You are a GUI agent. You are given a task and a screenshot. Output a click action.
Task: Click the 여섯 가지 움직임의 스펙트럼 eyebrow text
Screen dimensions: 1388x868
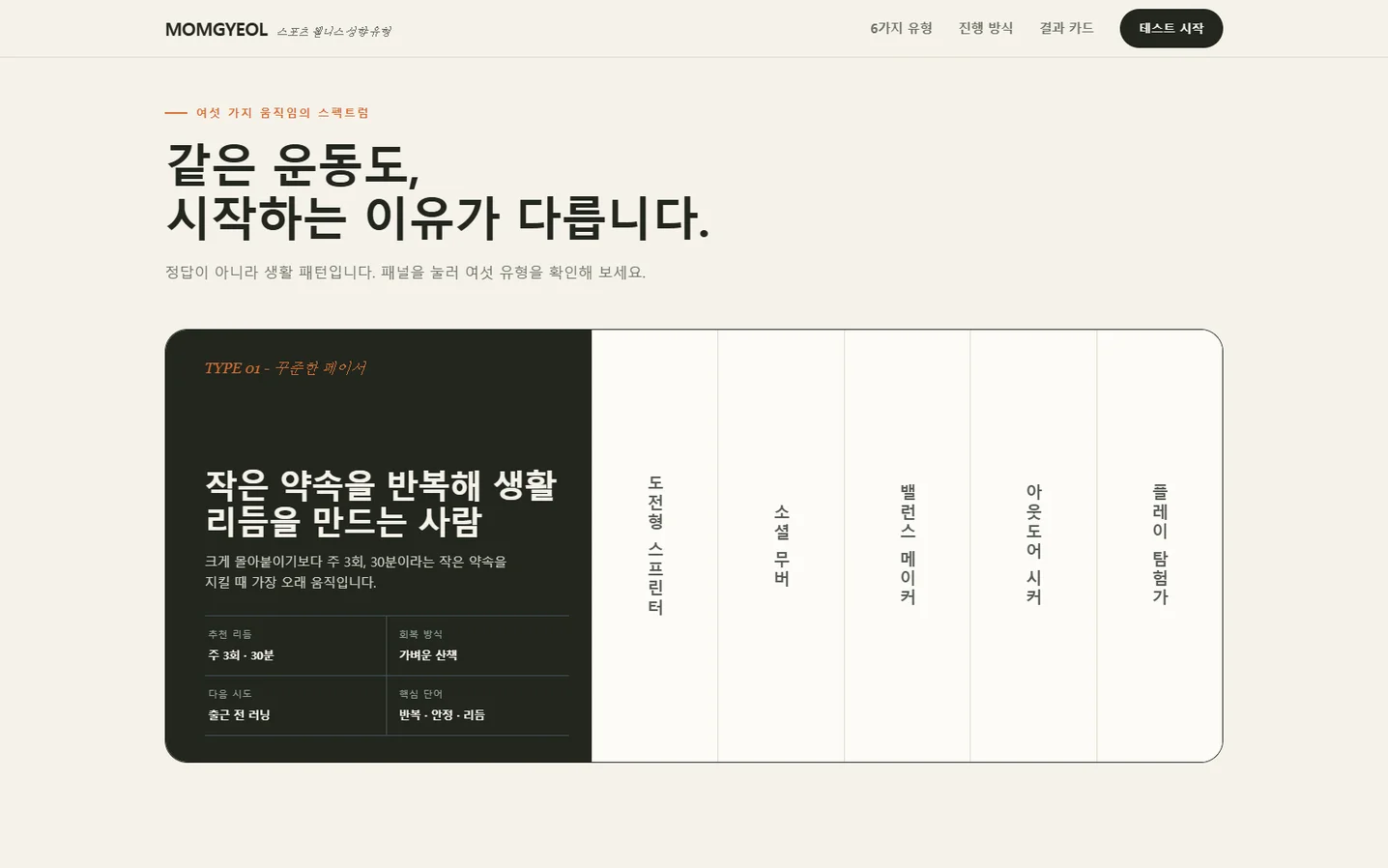coord(282,113)
